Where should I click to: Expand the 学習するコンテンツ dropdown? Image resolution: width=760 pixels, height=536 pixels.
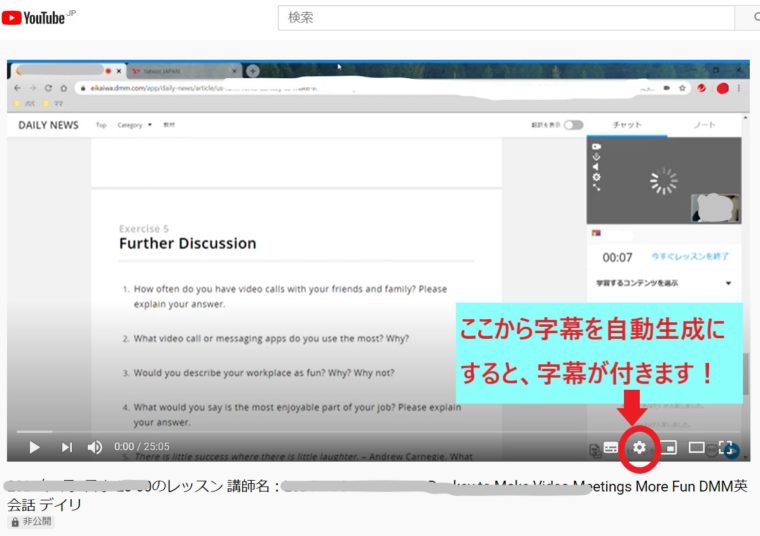[x=664, y=283]
